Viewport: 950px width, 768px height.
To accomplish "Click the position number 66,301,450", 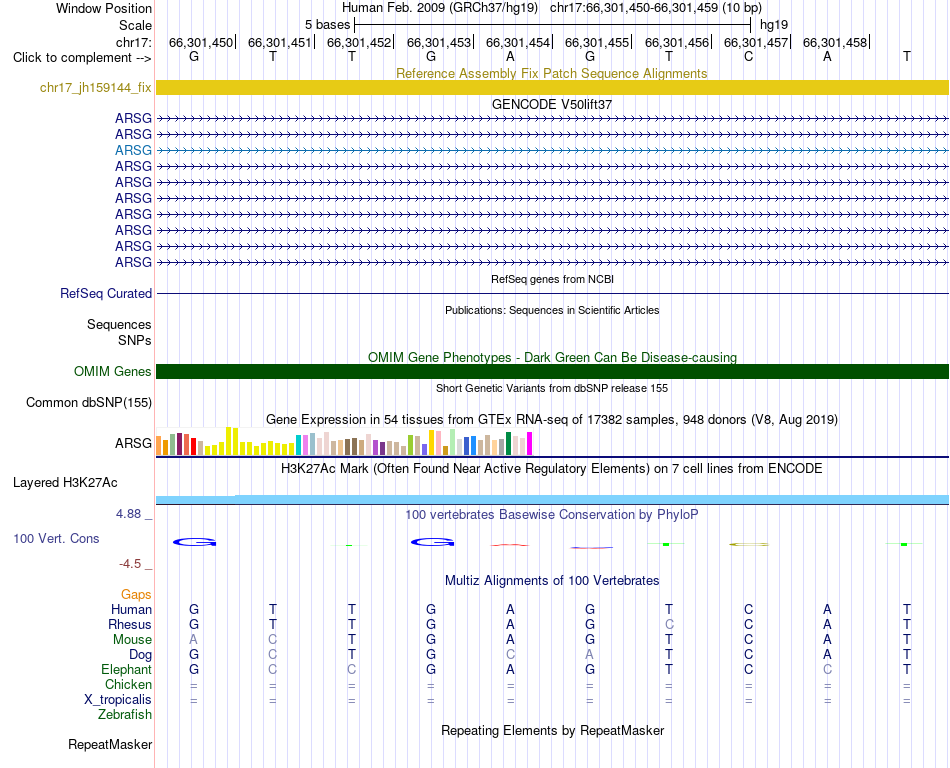I will click(201, 42).
